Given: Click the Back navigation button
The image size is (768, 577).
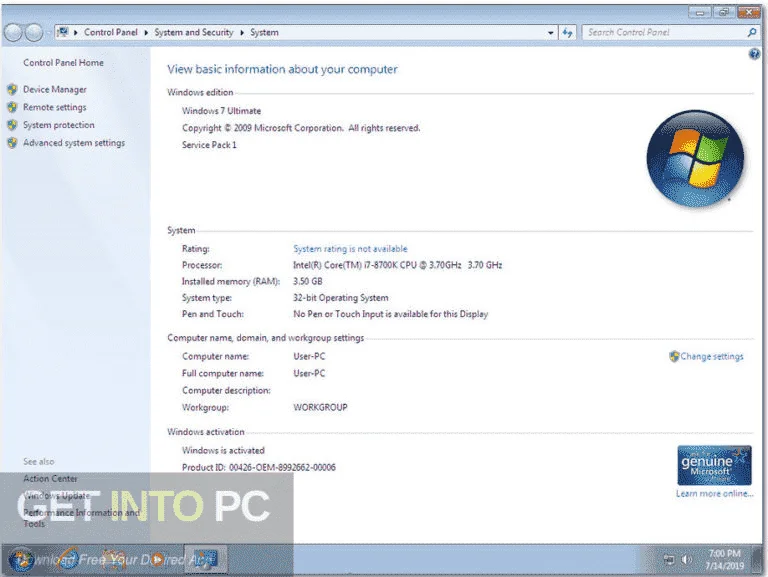Looking at the screenshot, I should pyautogui.click(x=13, y=33).
